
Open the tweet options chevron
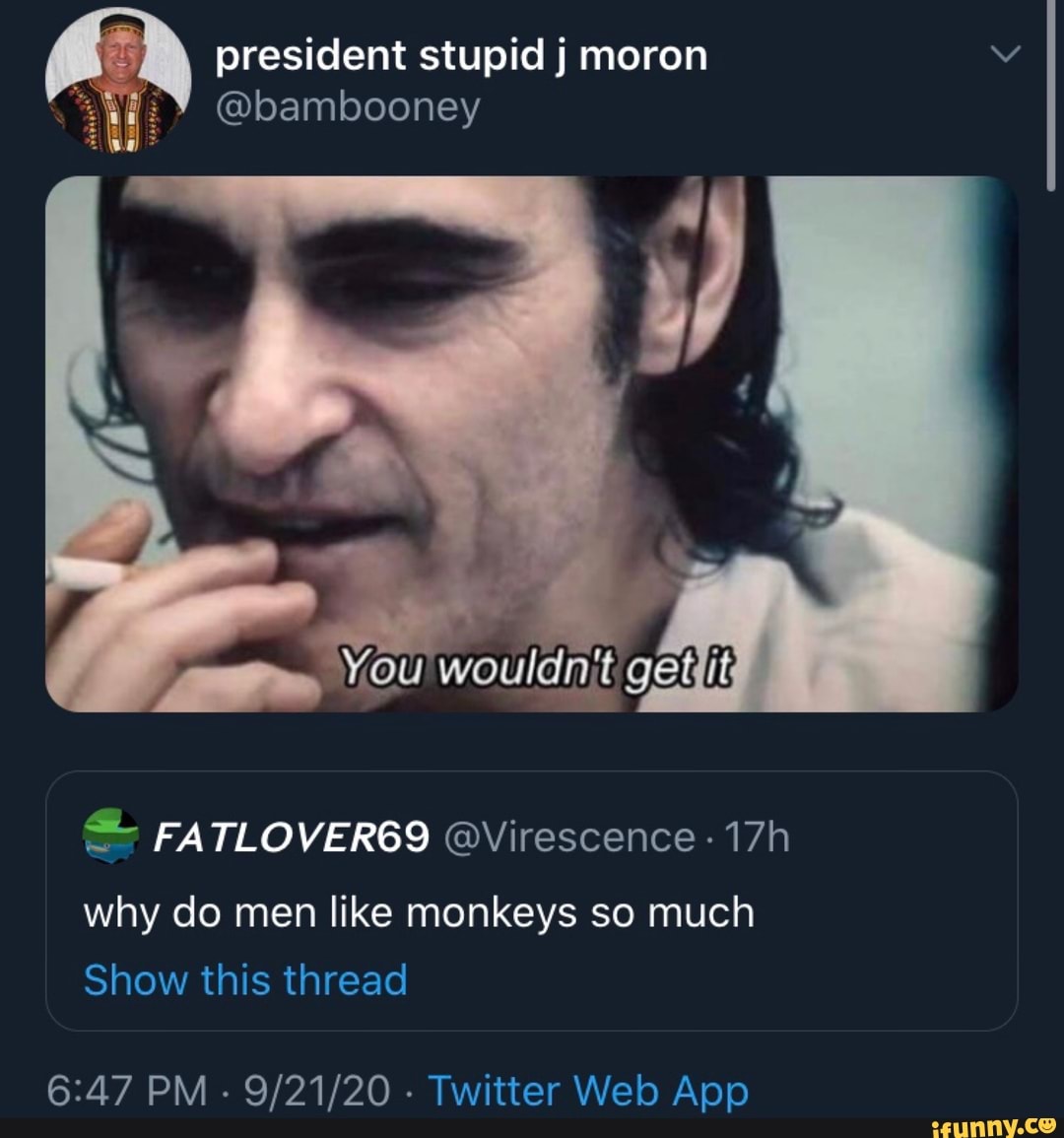[x=1004, y=54]
